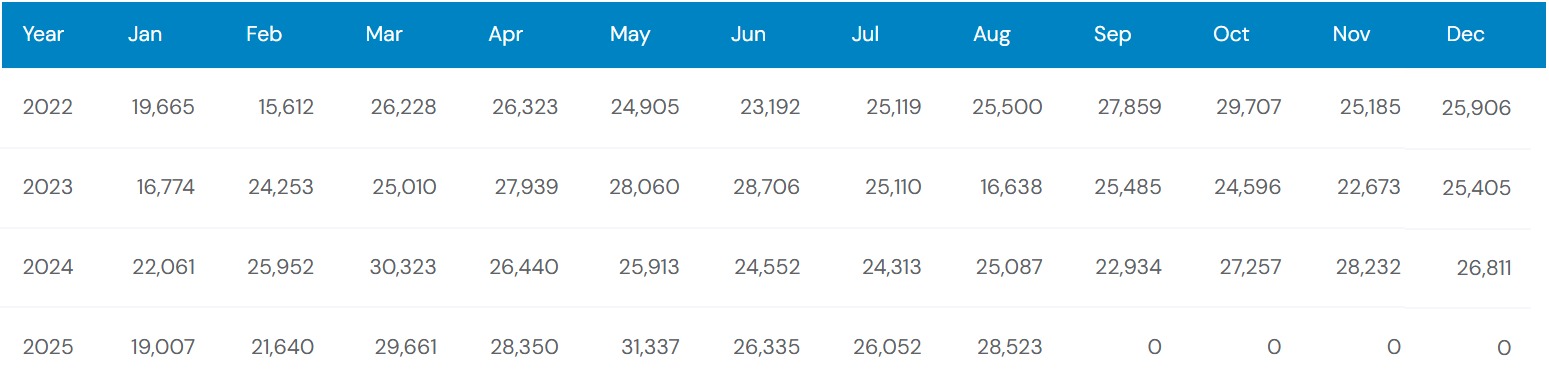1549x385 pixels.
Task: Select the zero value under Sep for 2025
Action: (1154, 347)
